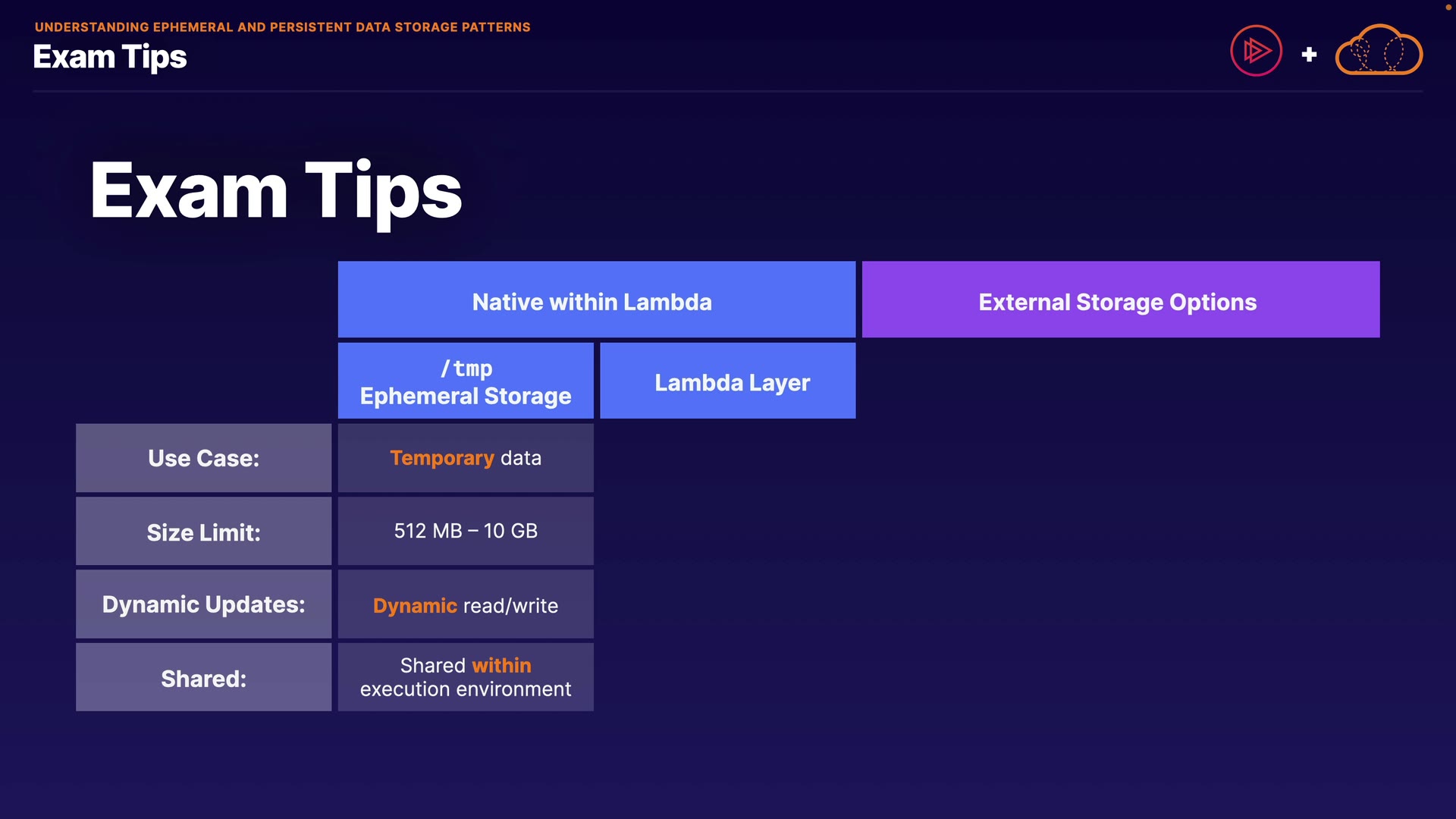Click the Dynamic read/write cell
The width and height of the screenshot is (1456, 819).
pyautogui.click(x=466, y=605)
